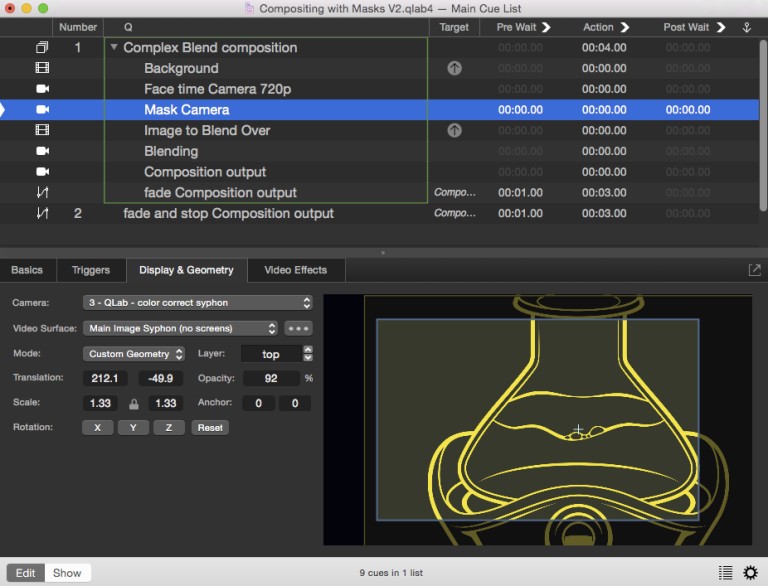Open the Camera selection dropdown
Image resolution: width=768 pixels, height=586 pixels.
[197, 302]
